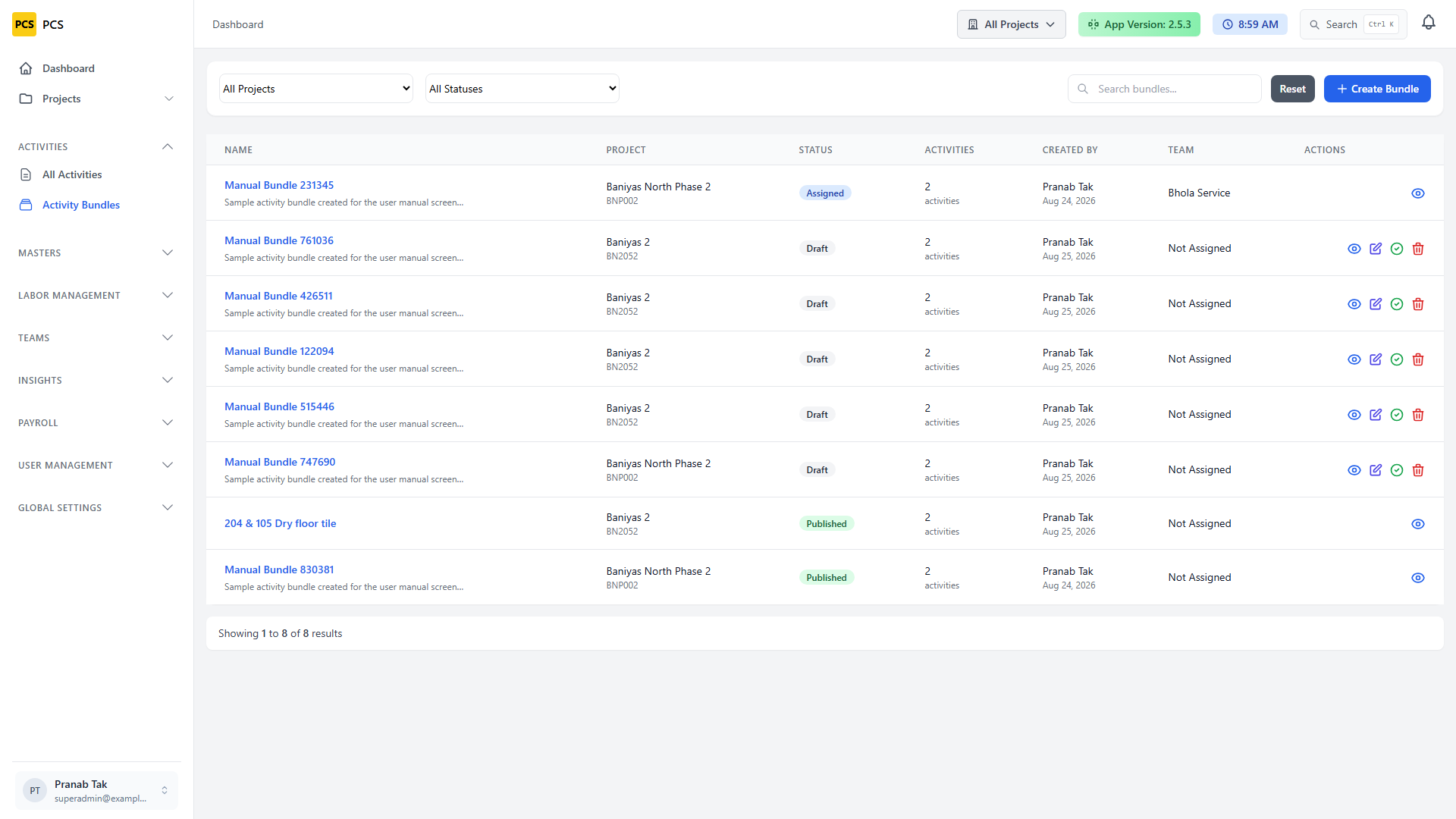Viewport: 1456px width, 819px height.
Task: View Manual Bundle 231345 eye icon
Action: [x=1418, y=193]
